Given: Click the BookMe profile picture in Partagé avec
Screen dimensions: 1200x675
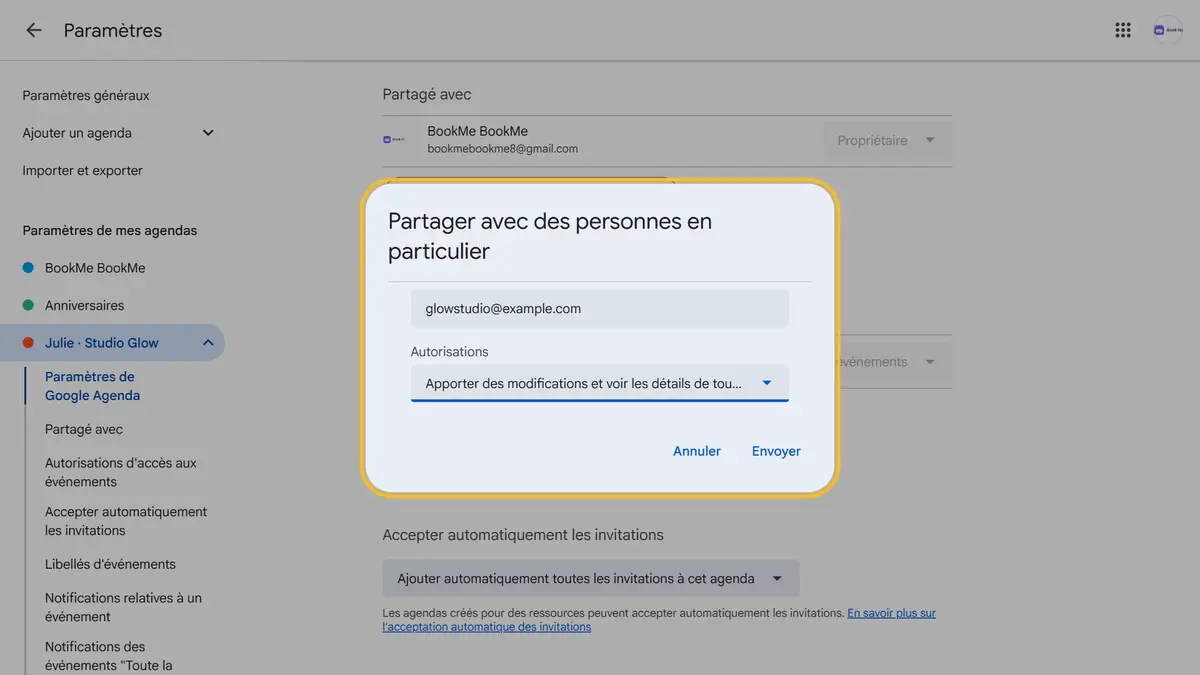Looking at the screenshot, I should 394,140.
